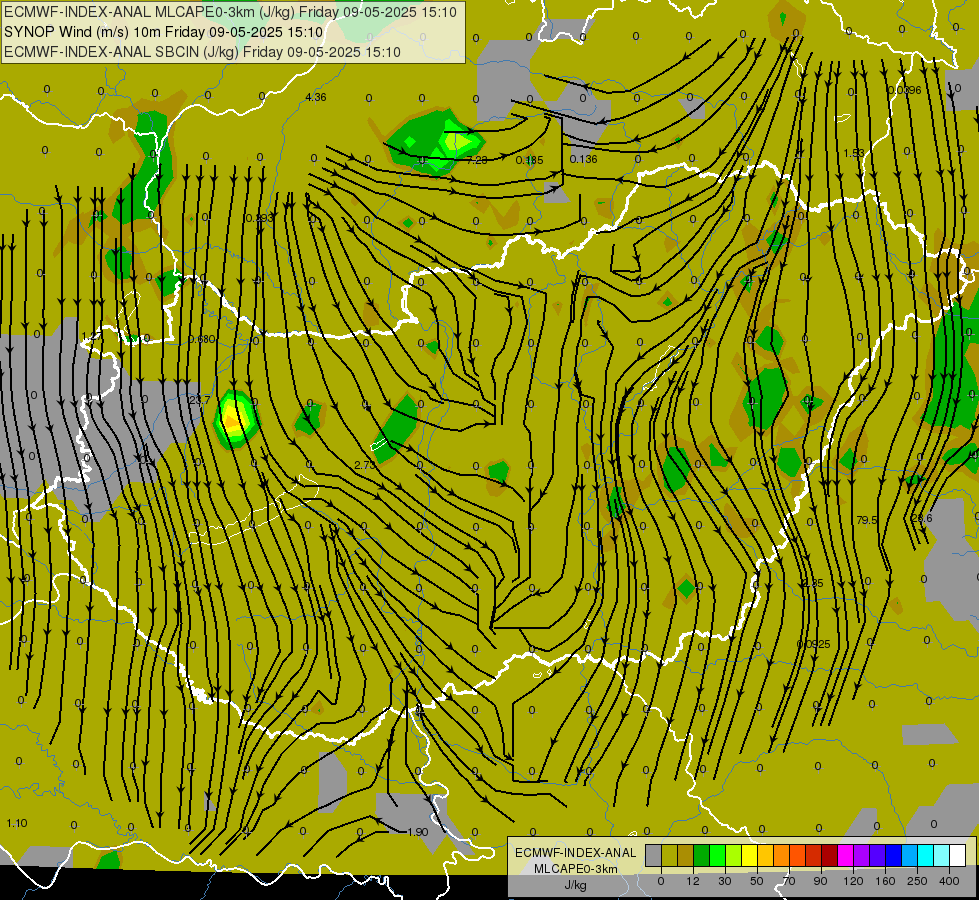Viewport: 979px width, 900px height.
Task: Click the white swatch ending the legend
Action: 958,855
